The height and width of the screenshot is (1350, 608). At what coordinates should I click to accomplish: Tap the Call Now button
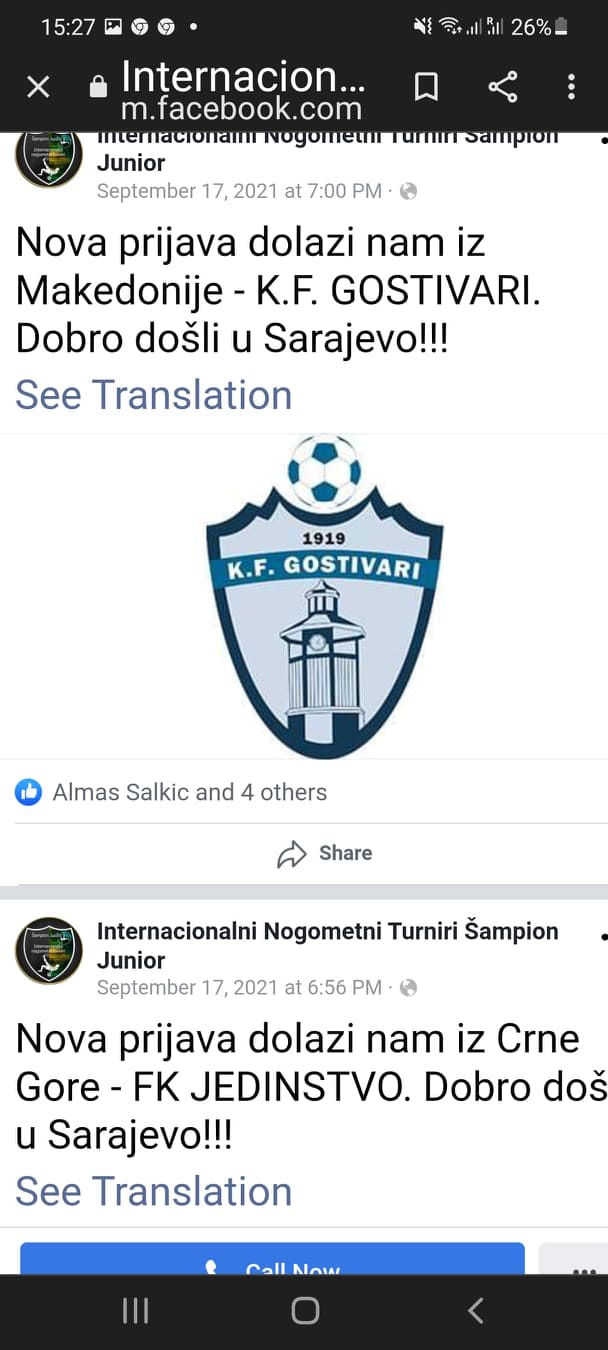point(272,1259)
